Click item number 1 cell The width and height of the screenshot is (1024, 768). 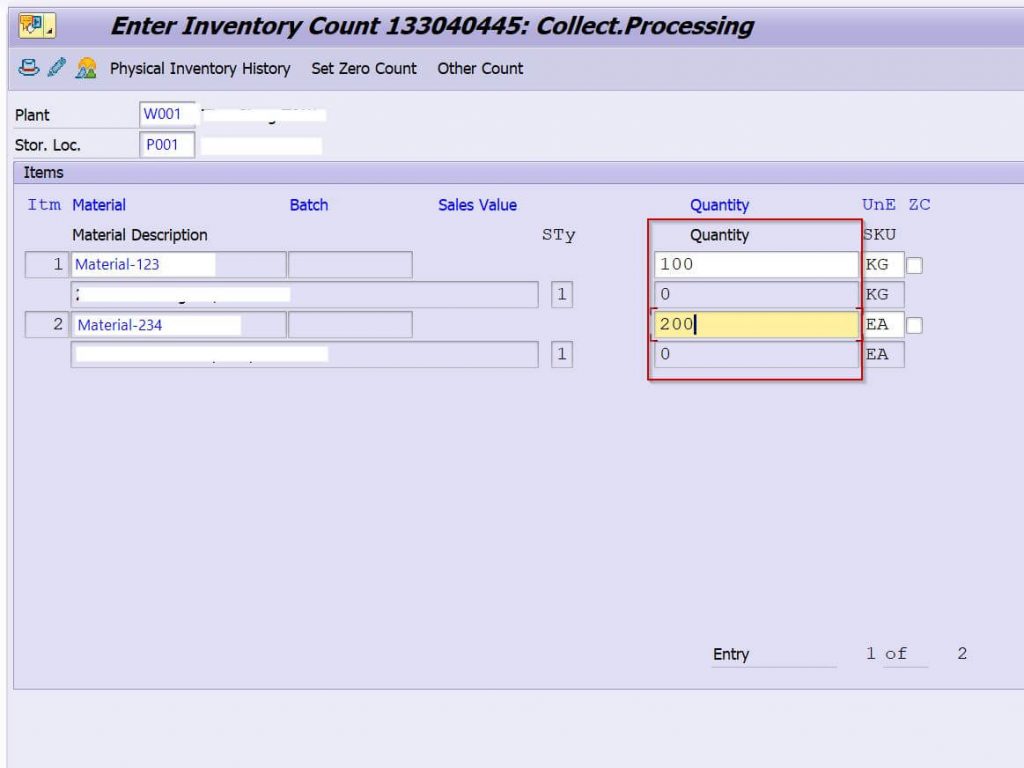click(46, 264)
